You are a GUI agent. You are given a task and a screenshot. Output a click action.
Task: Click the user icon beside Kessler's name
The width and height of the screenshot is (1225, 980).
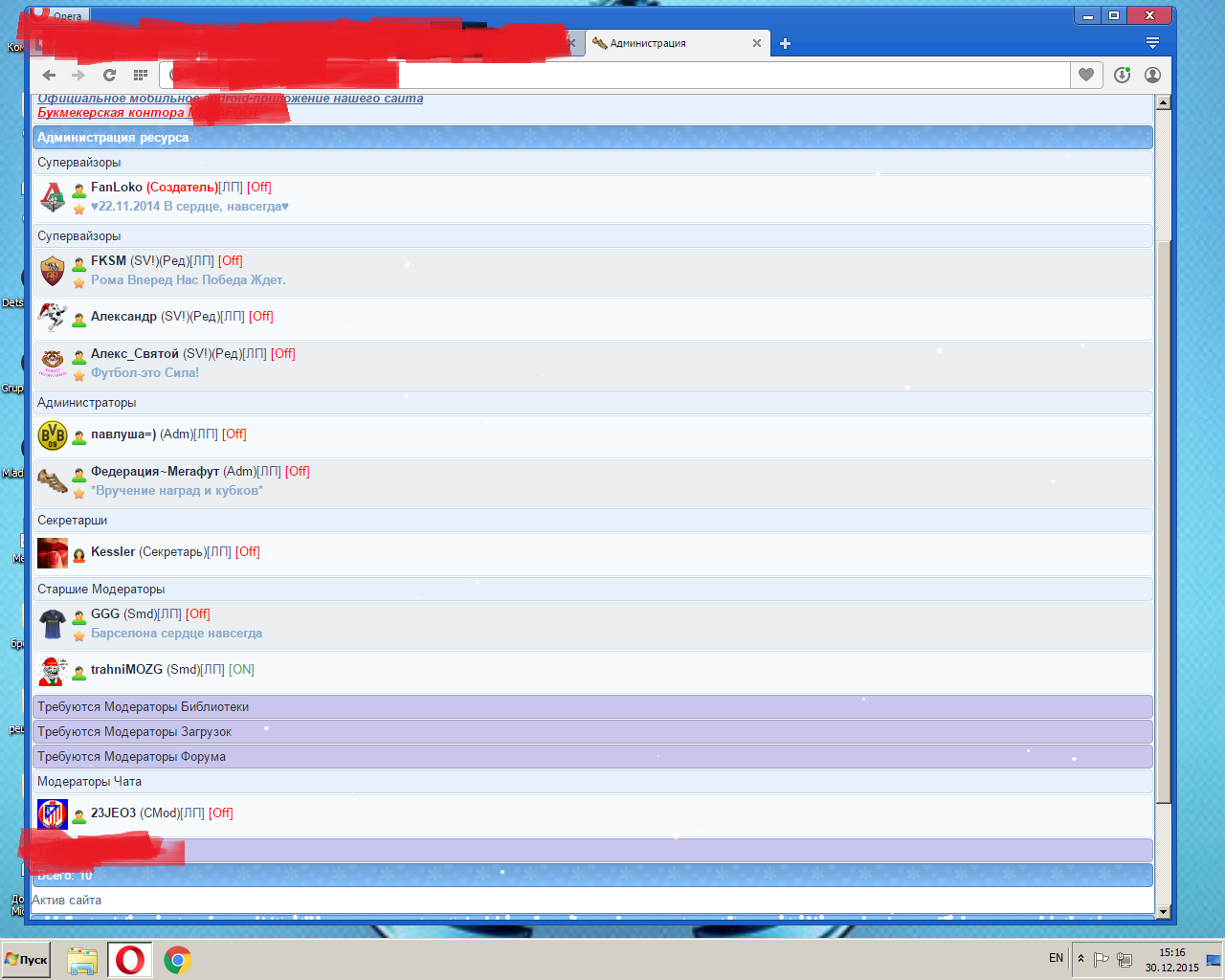click(x=79, y=555)
